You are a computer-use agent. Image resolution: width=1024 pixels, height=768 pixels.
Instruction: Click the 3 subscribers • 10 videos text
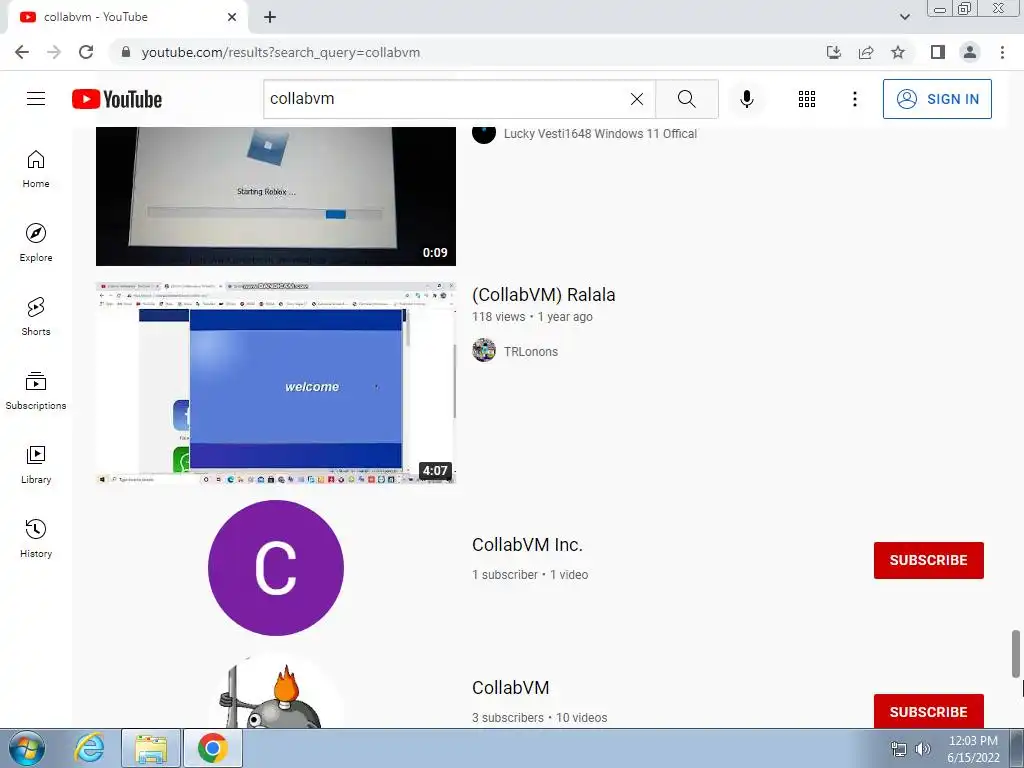coord(539,718)
